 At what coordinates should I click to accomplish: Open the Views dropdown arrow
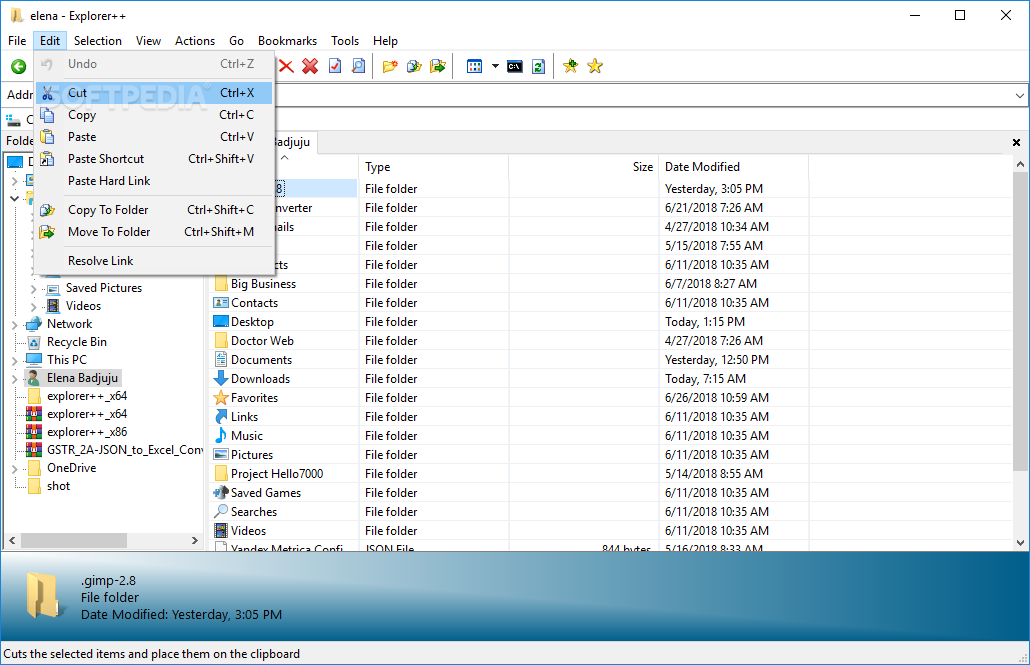coord(495,66)
